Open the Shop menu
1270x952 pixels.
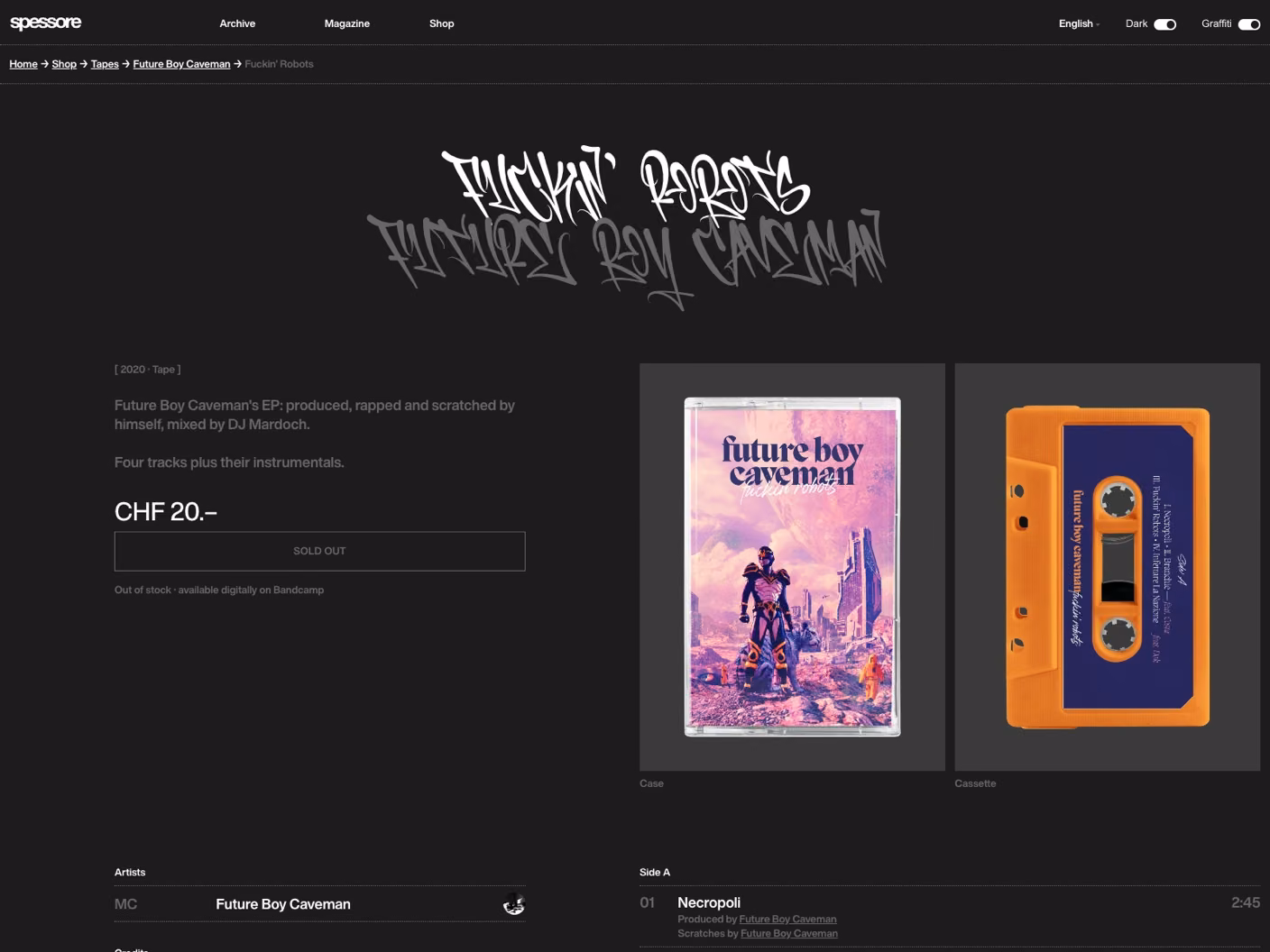tap(441, 23)
